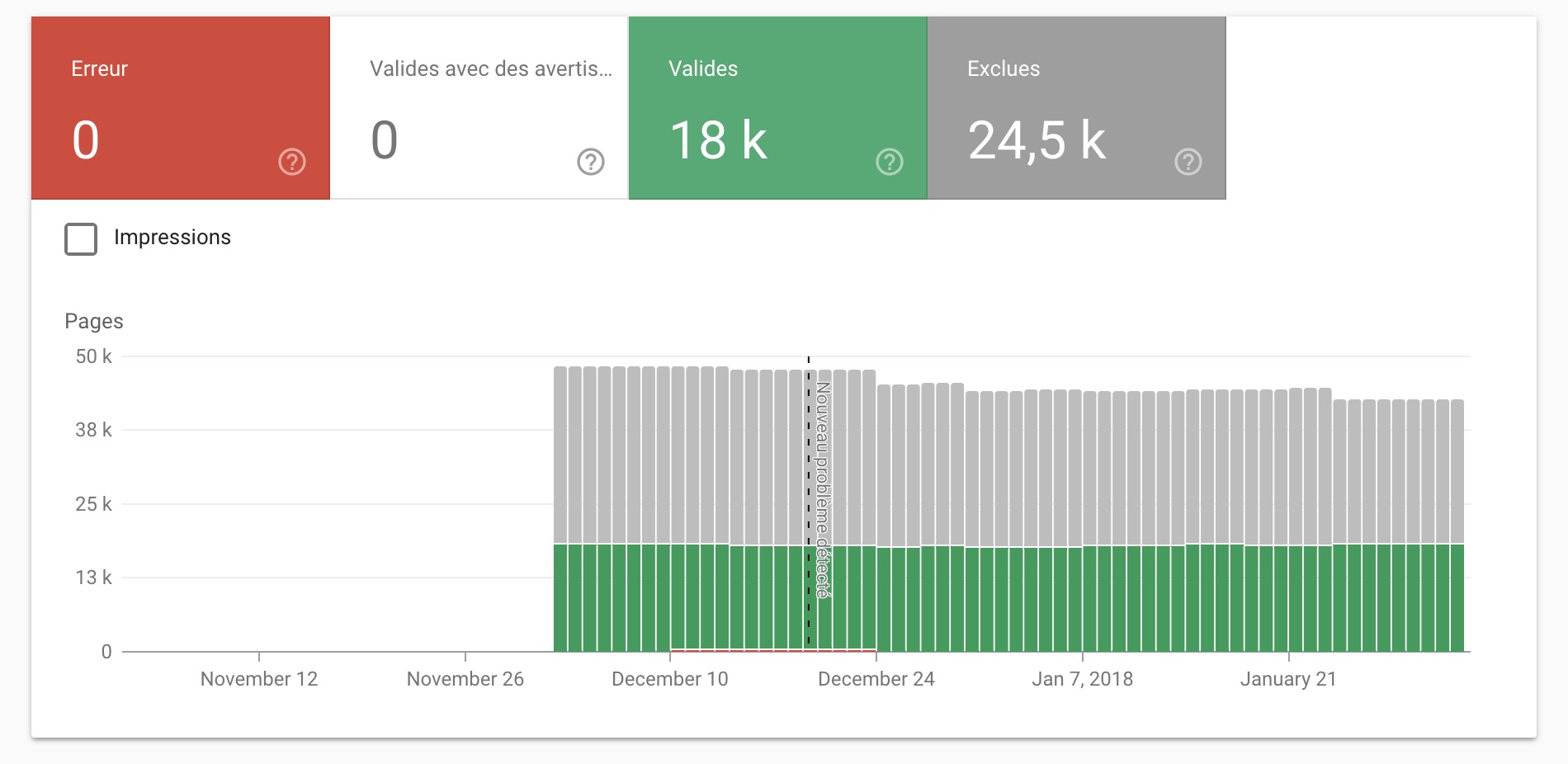Viewport: 1568px width, 764px height.
Task: Click the December 10 axis label
Action: [x=670, y=679]
